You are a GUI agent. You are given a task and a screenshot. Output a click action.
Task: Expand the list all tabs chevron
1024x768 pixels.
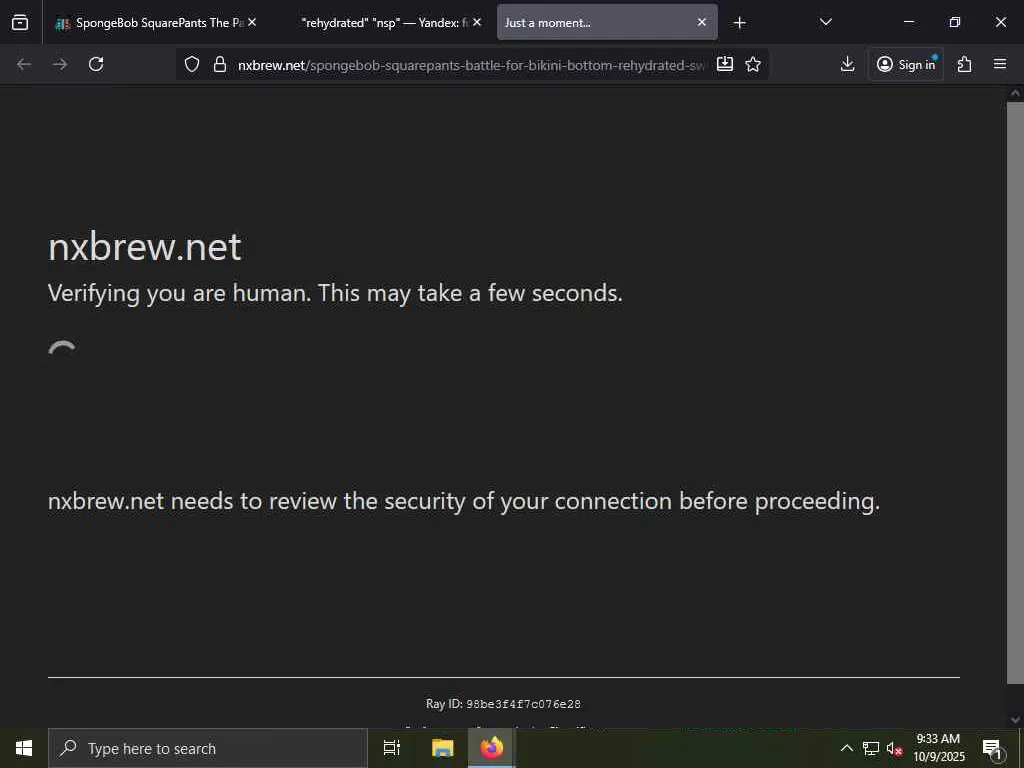[x=825, y=22]
